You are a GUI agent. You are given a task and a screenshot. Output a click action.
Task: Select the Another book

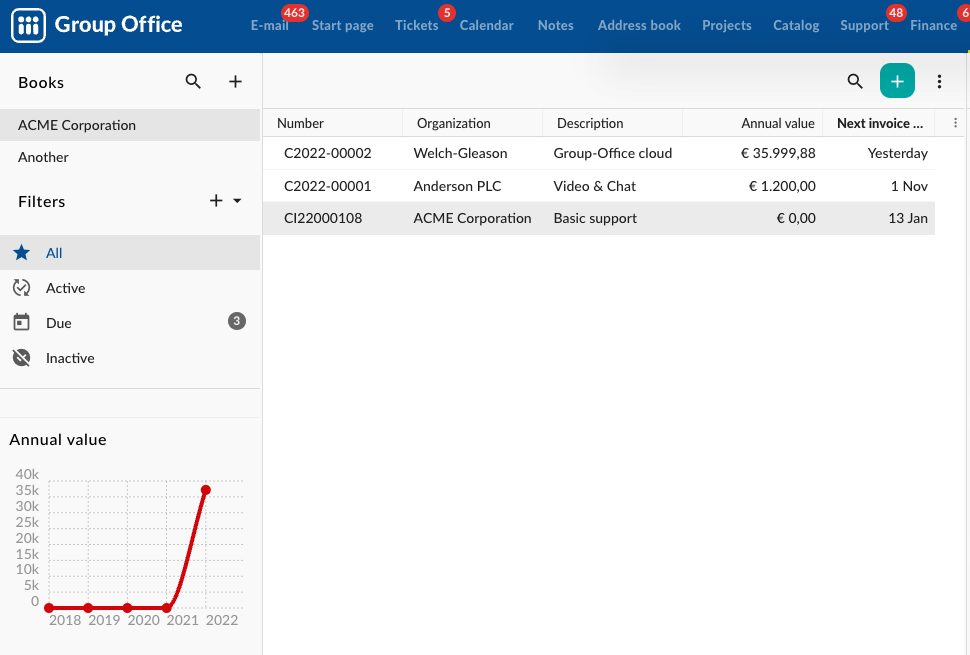(x=43, y=157)
